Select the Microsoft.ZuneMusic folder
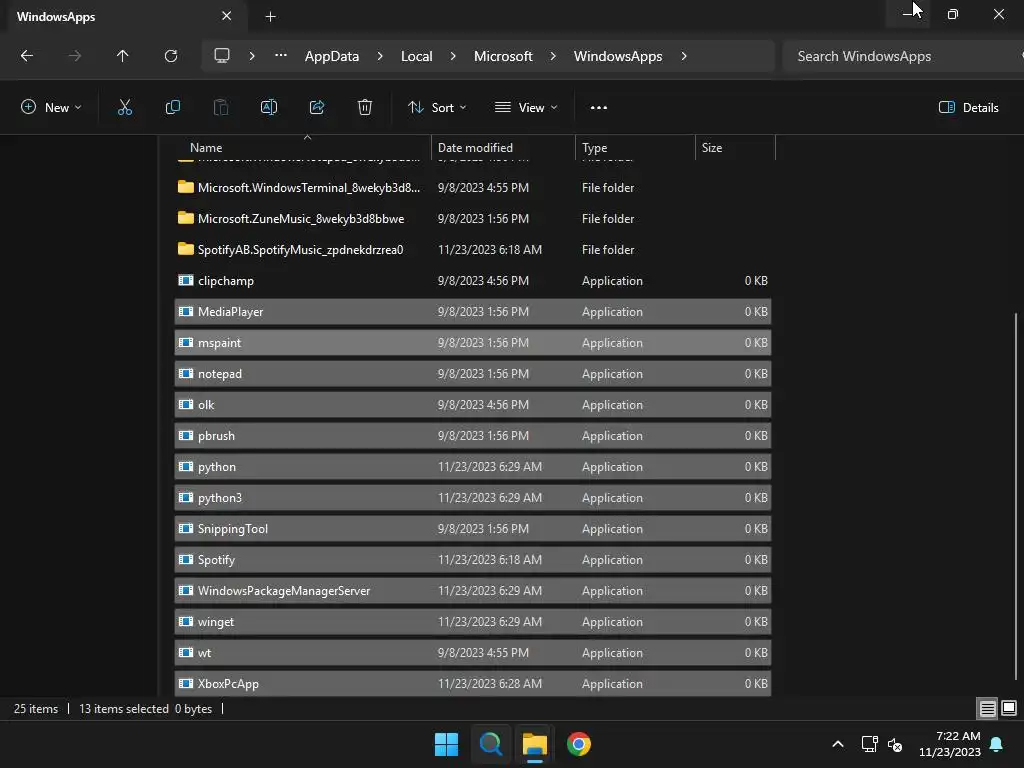The image size is (1024, 768). pos(473,219)
